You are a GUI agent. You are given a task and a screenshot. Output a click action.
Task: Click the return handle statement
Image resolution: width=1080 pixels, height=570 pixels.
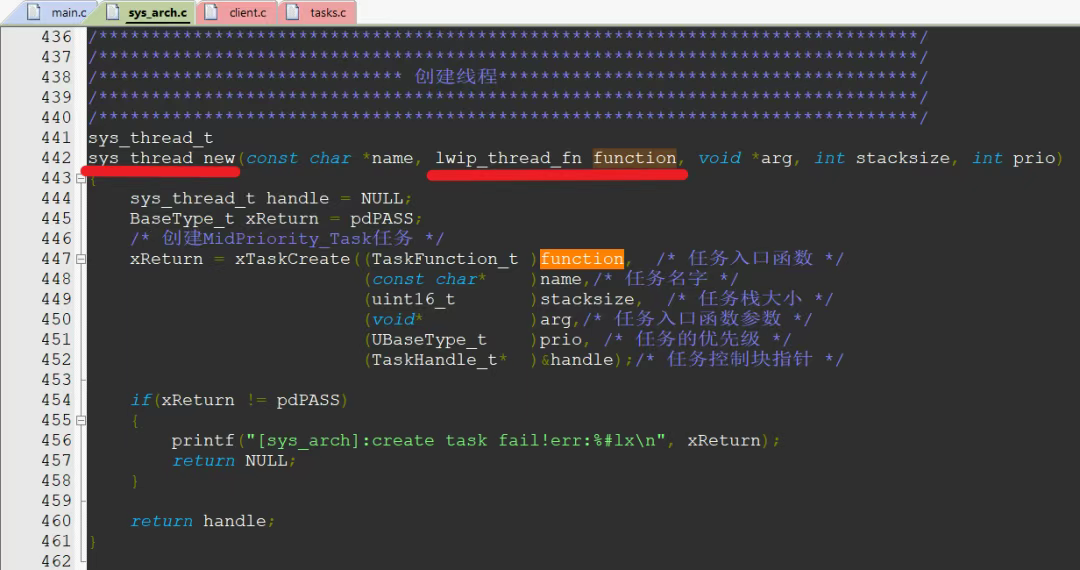(x=201, y=521)
